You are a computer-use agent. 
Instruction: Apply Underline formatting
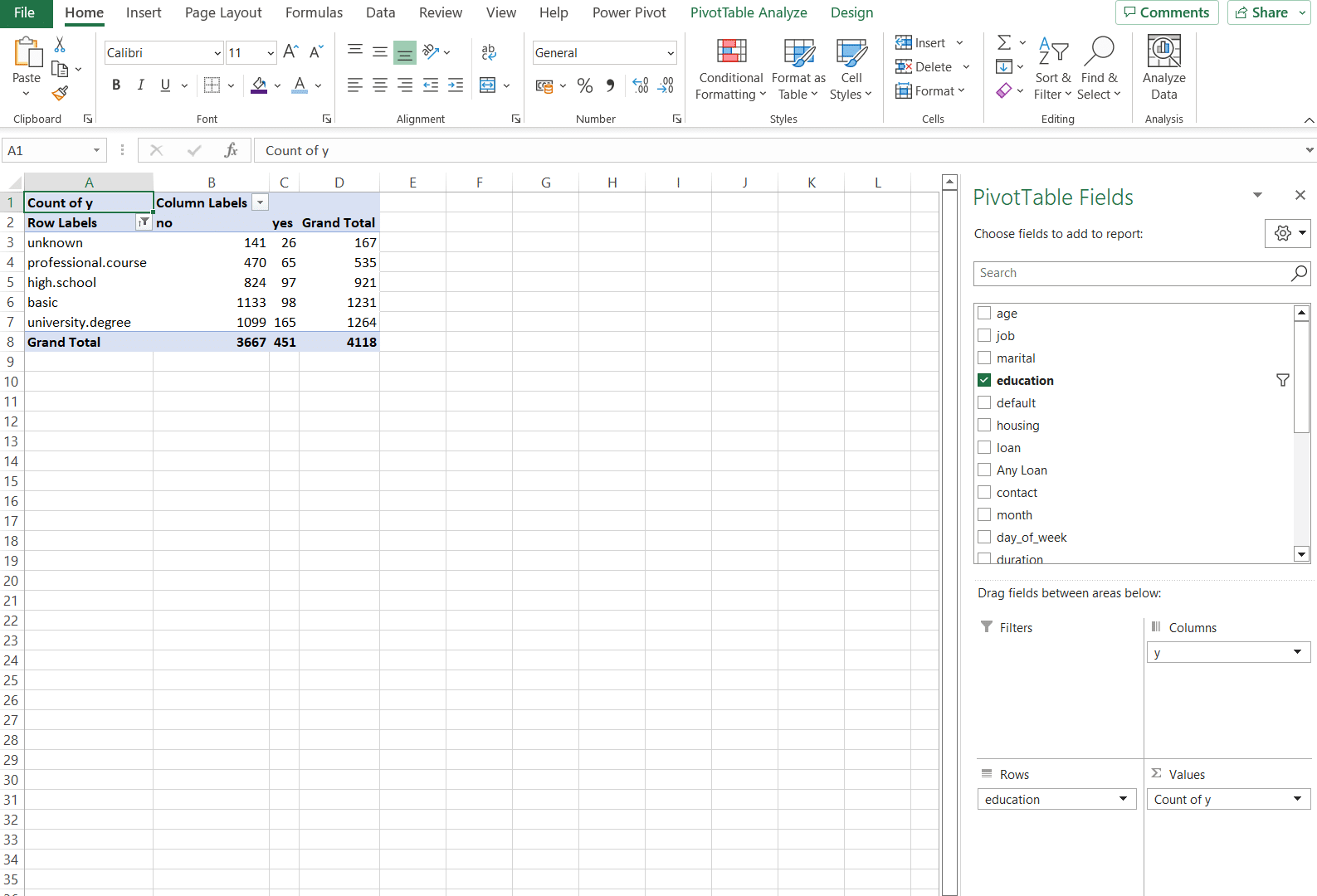[165, 85]
